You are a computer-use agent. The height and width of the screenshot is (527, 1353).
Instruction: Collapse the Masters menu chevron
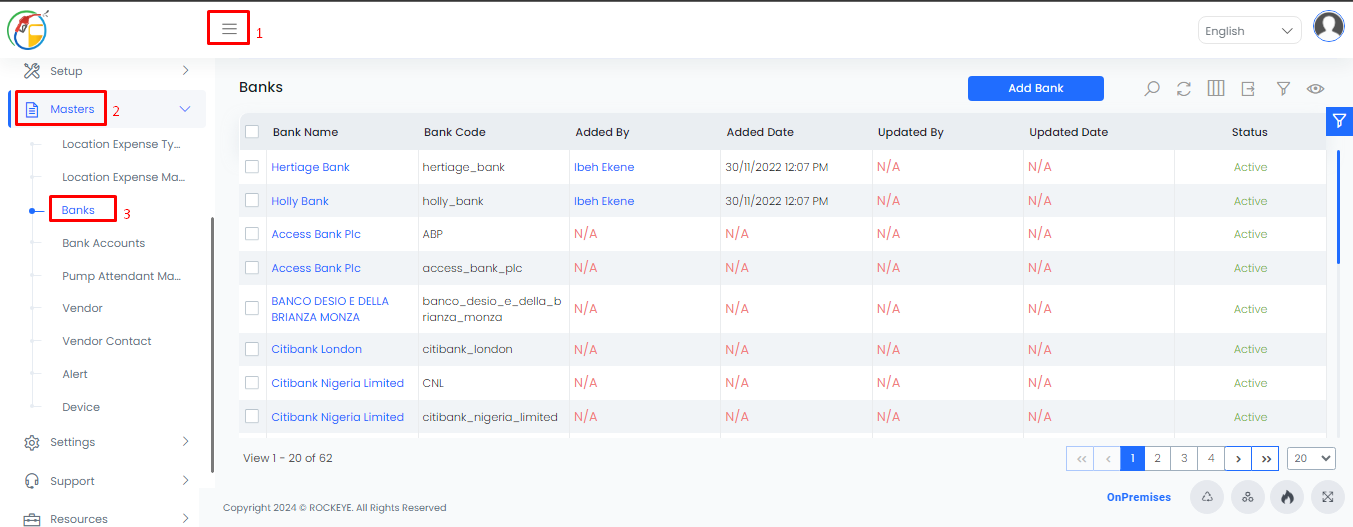point(185,109)
